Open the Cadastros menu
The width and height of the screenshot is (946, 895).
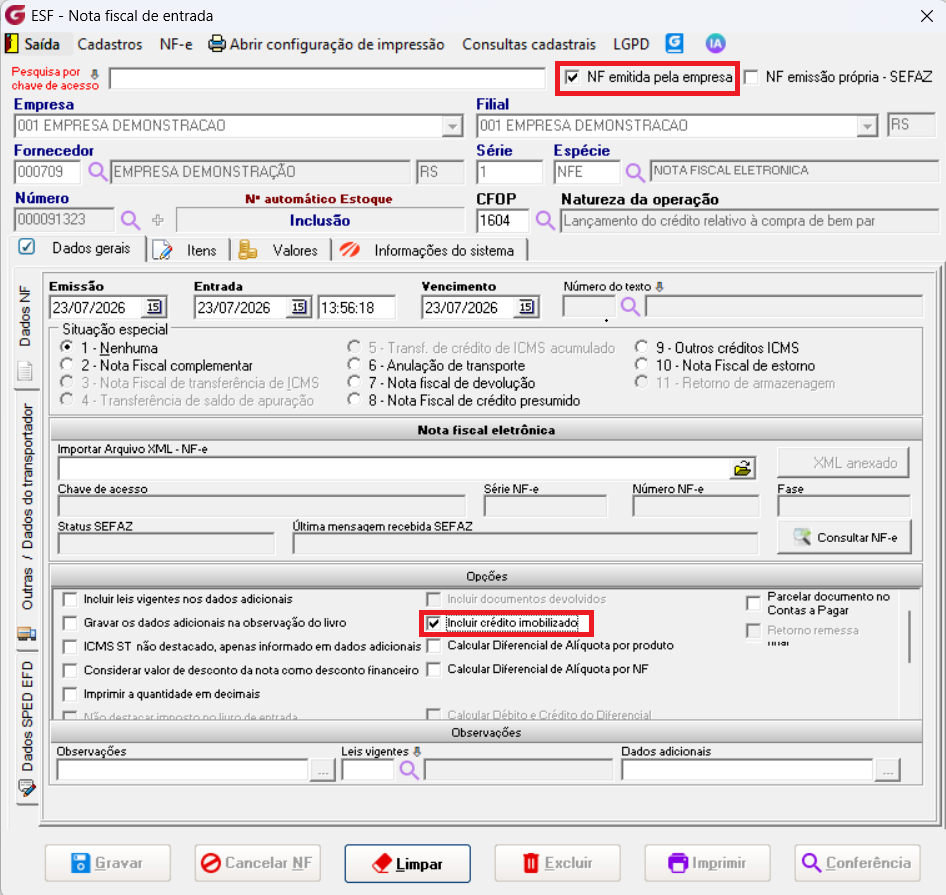click(x=110, y=44)
